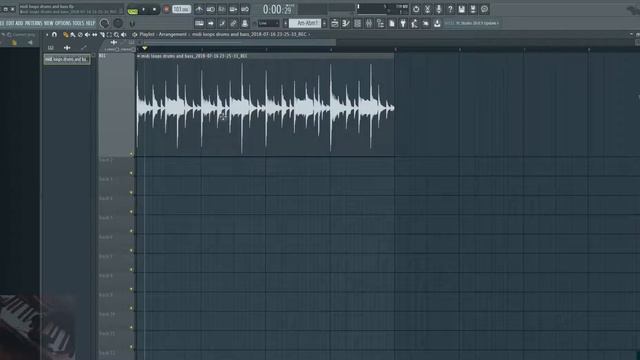Mute Track 7 with its green dot
The image size is (640, 360).
[131, 269]
